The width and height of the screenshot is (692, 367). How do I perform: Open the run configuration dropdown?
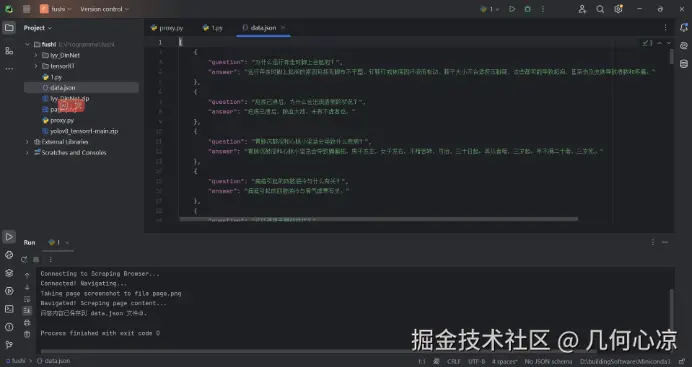click(489, 9)
